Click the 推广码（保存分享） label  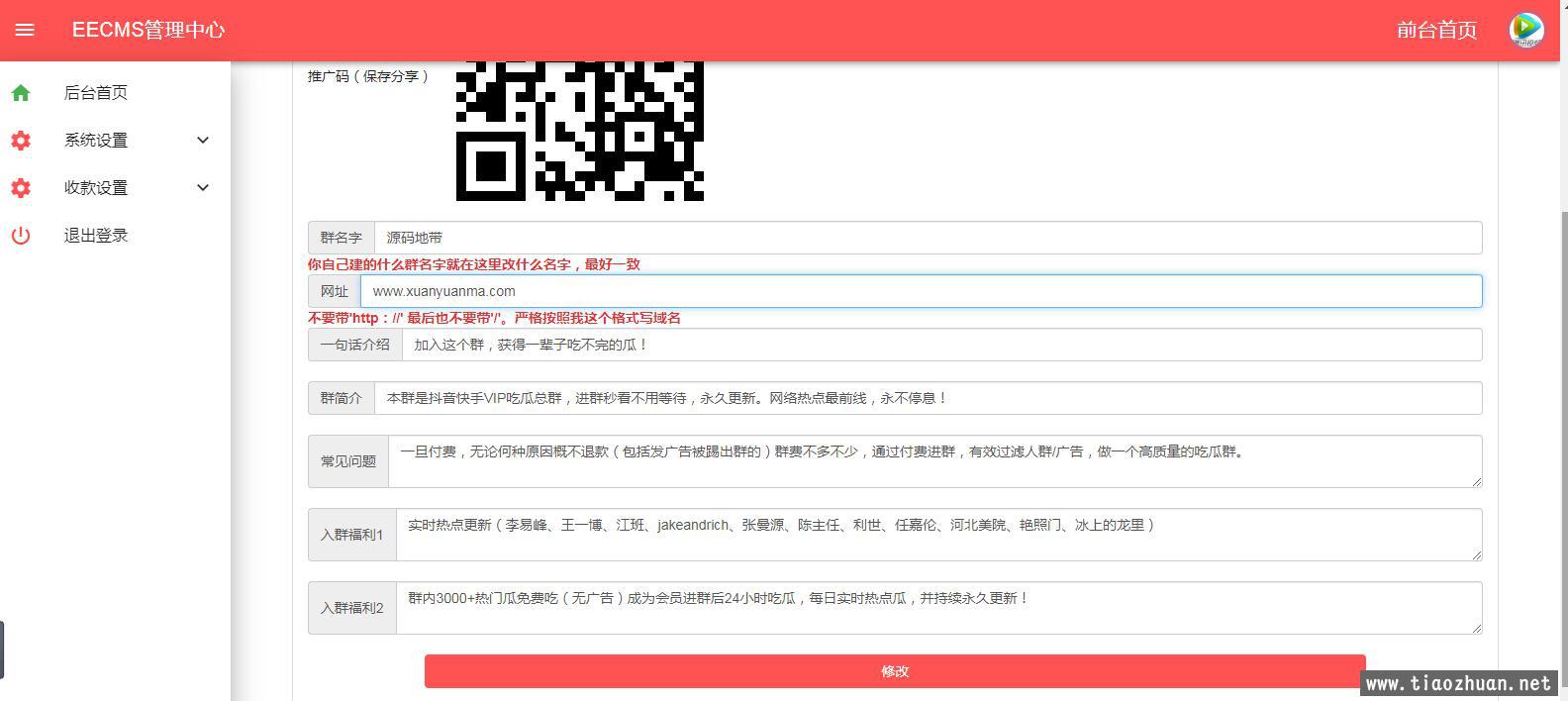368,76
